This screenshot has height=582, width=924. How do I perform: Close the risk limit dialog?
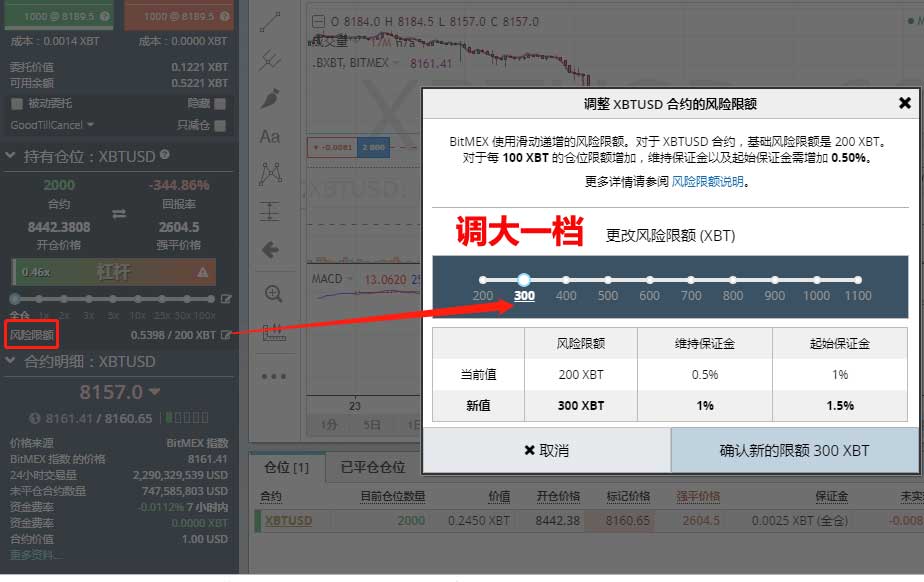point(905,103)
